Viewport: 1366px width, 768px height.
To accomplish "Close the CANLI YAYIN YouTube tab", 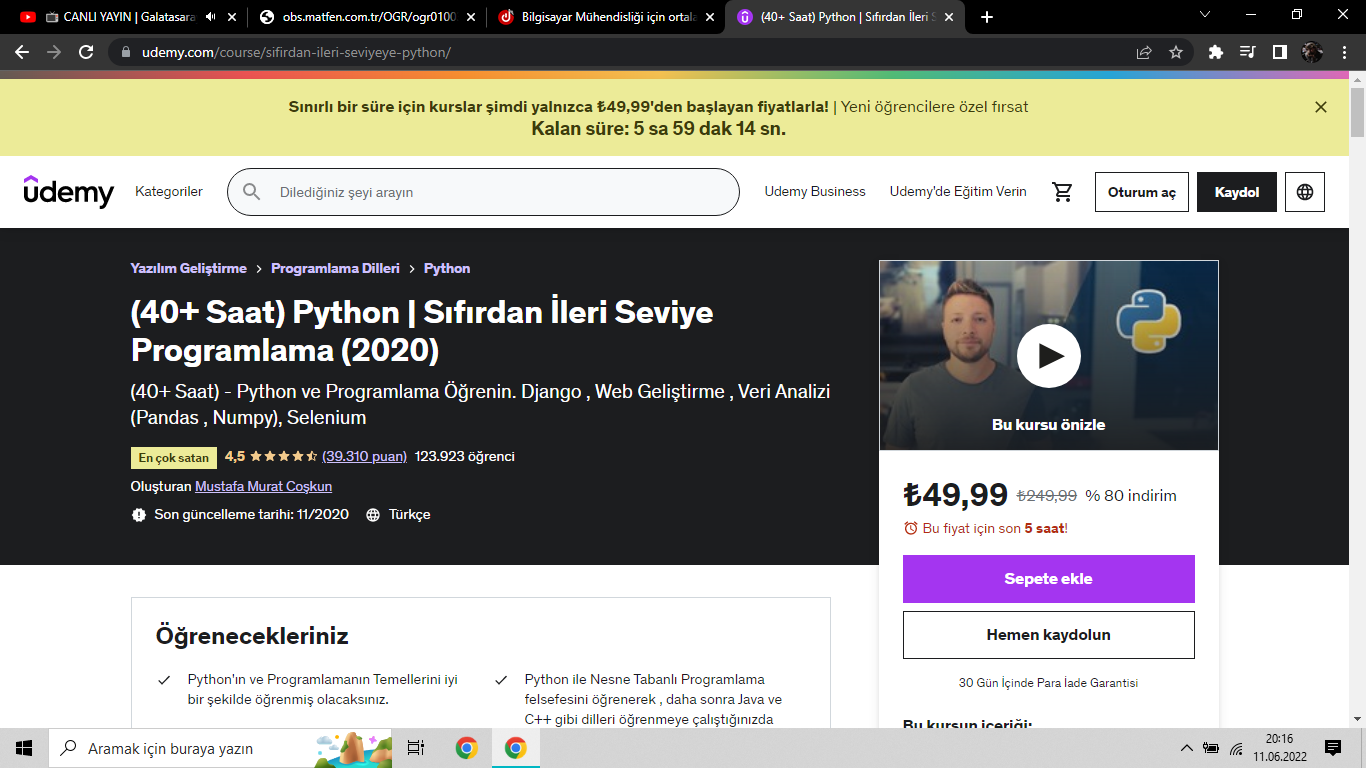I will tap(232, 17).
